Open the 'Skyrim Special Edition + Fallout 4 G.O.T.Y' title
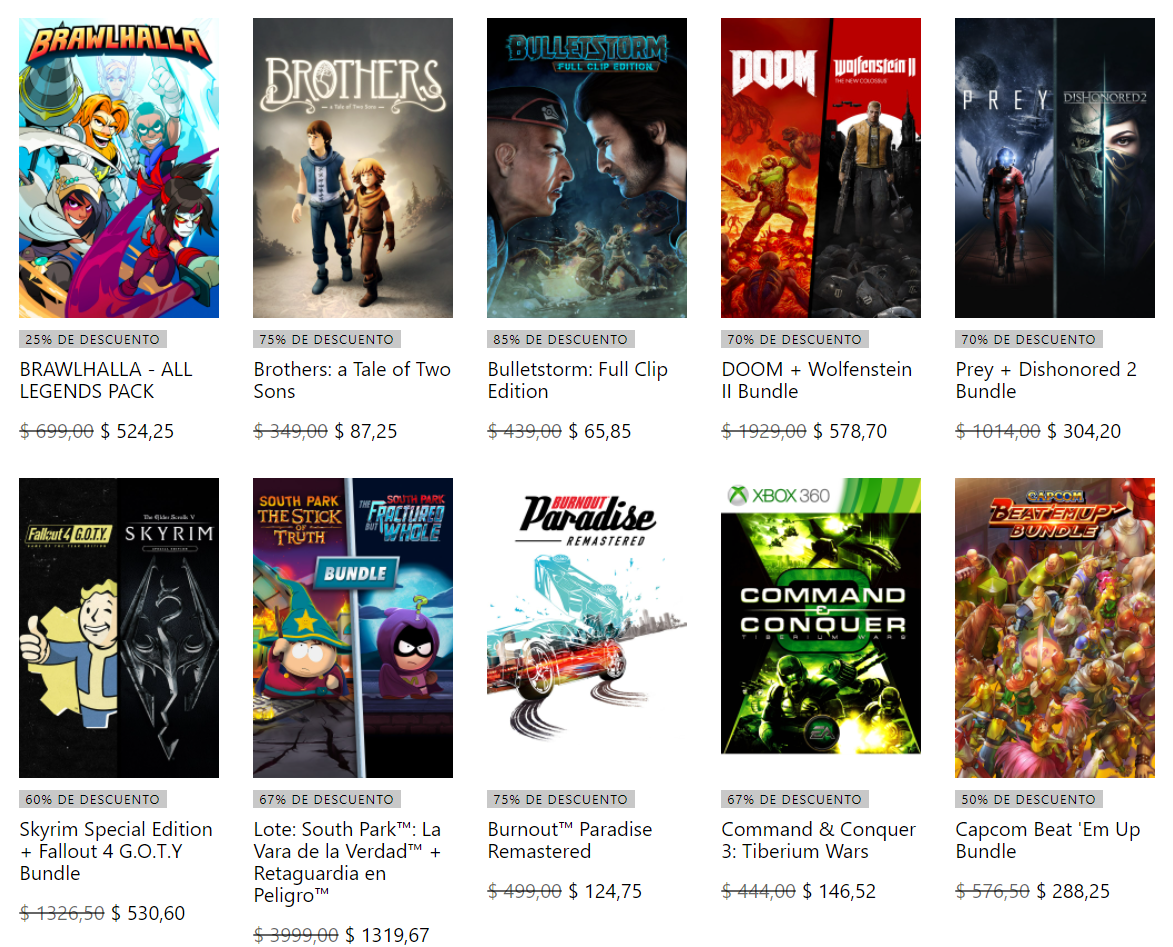 [116, 851]
